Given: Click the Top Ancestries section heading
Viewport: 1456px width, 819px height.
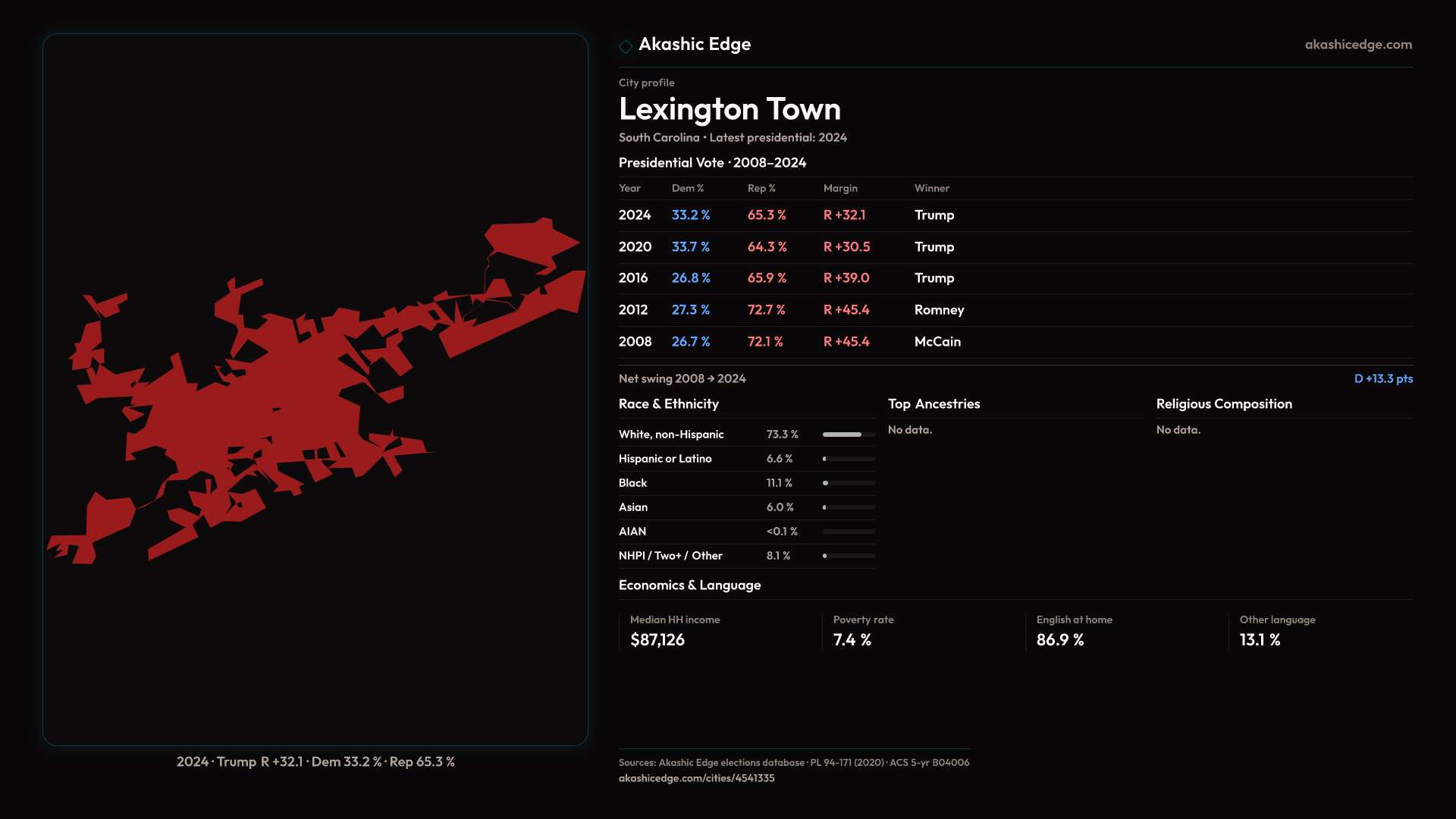Looking at the screenshot, I should click(x=934, y=404).
